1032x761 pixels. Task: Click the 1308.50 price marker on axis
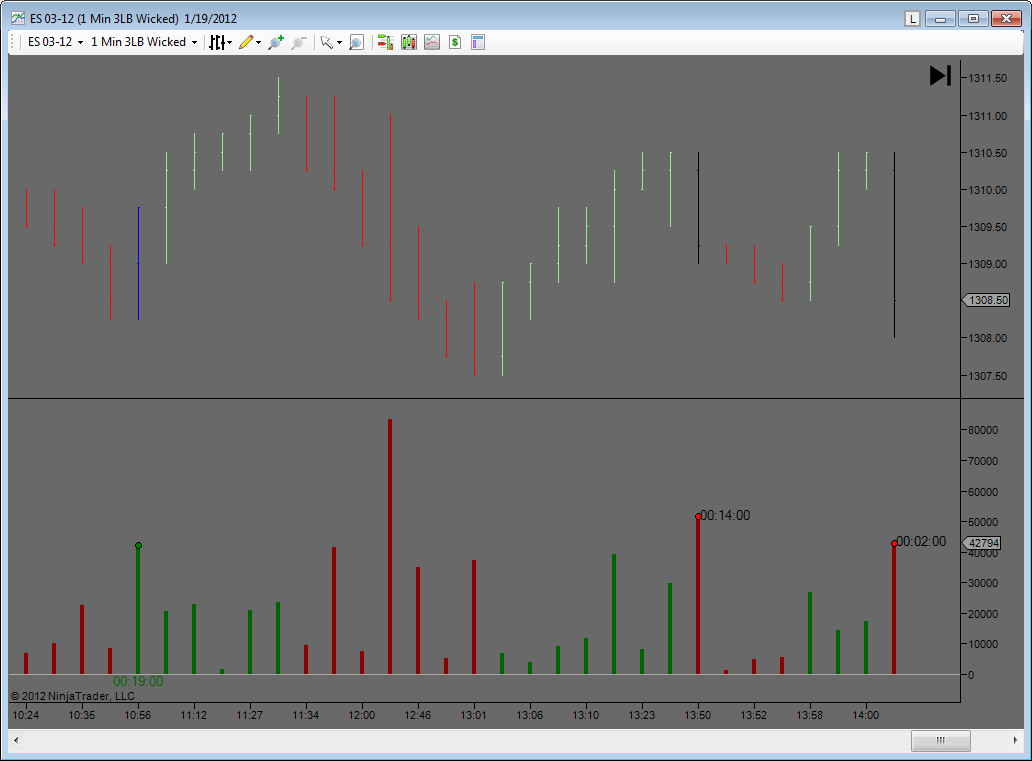point(985,300)
